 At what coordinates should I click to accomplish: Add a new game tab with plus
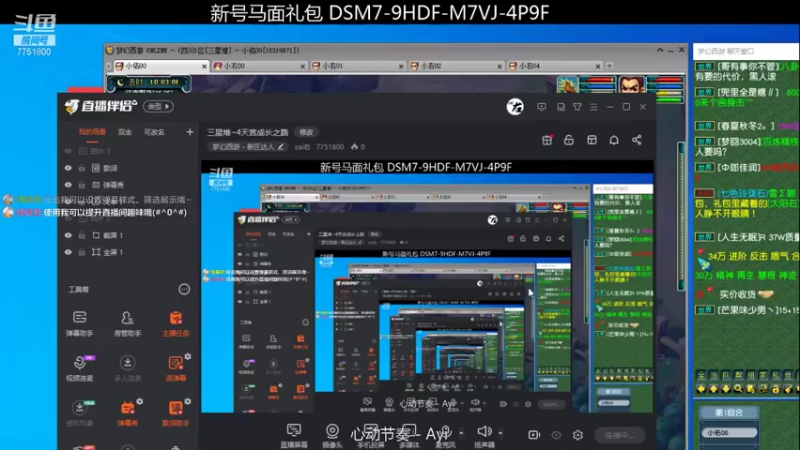click(609, 66)
